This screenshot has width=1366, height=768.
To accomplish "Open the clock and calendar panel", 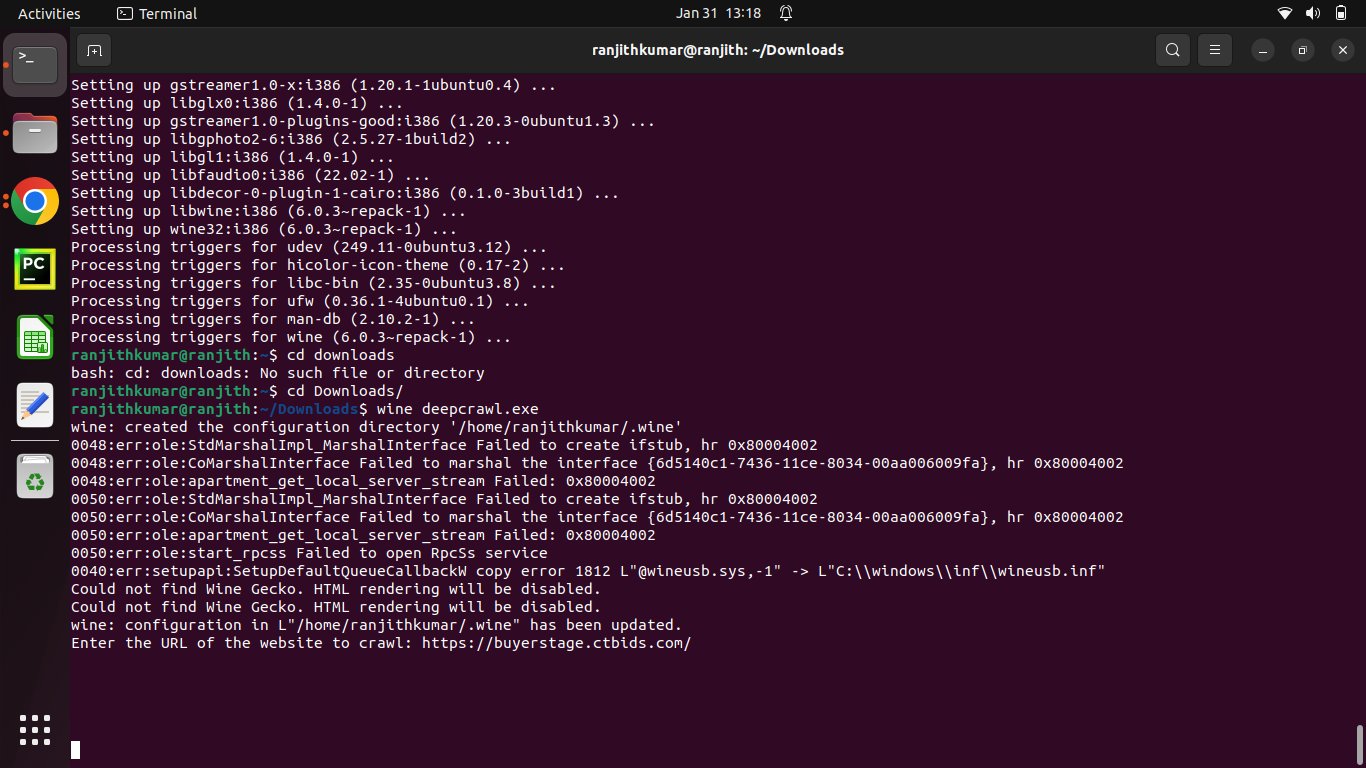I will (x=718, y=13).
